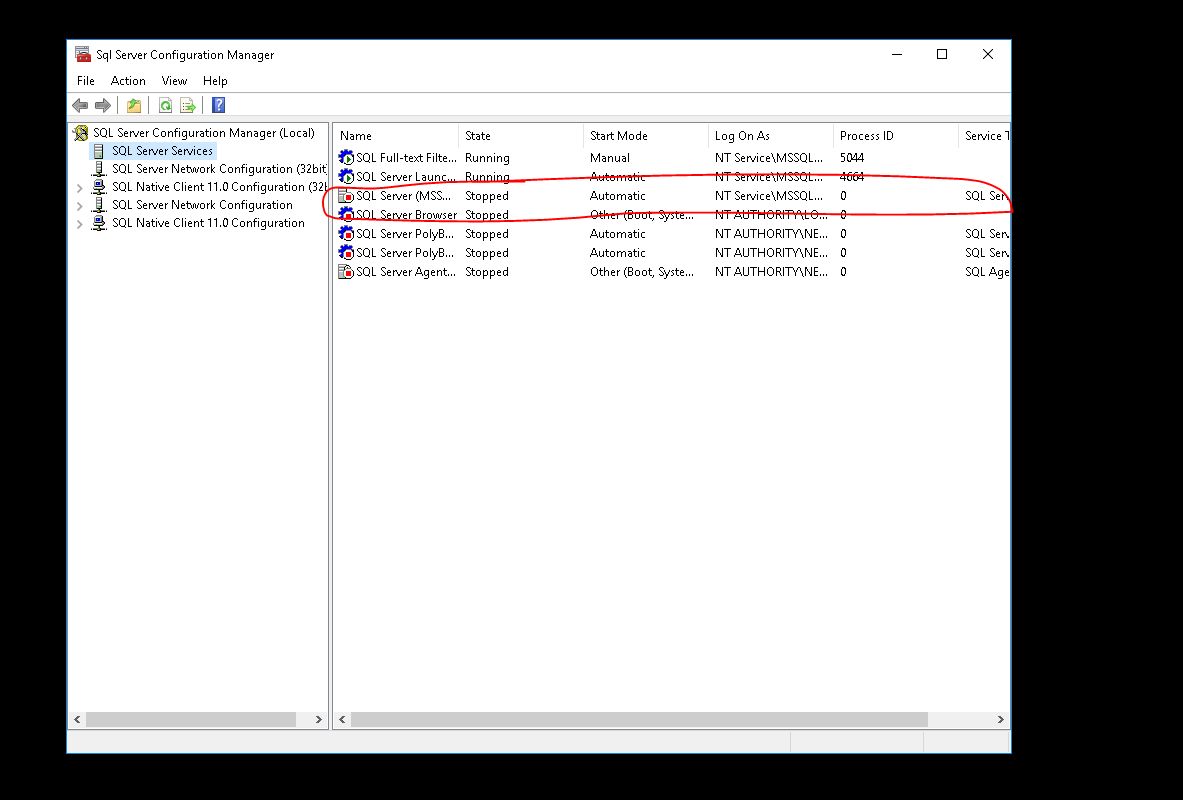Click NT AUTHORITY\LO... logon cell

coord(771,214)
